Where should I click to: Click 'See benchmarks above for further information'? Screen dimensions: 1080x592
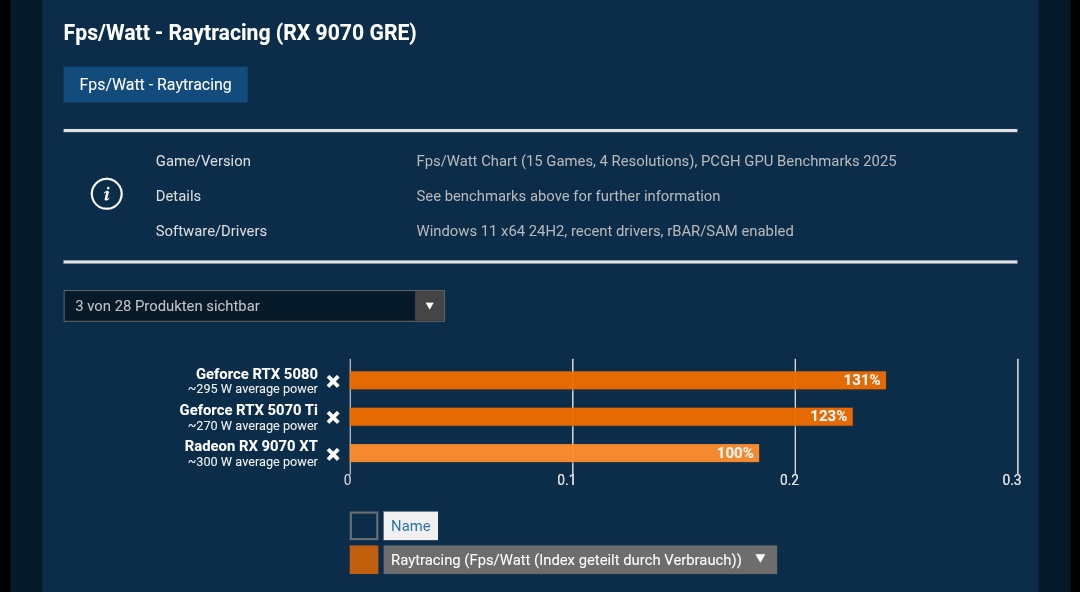point(568,196)
